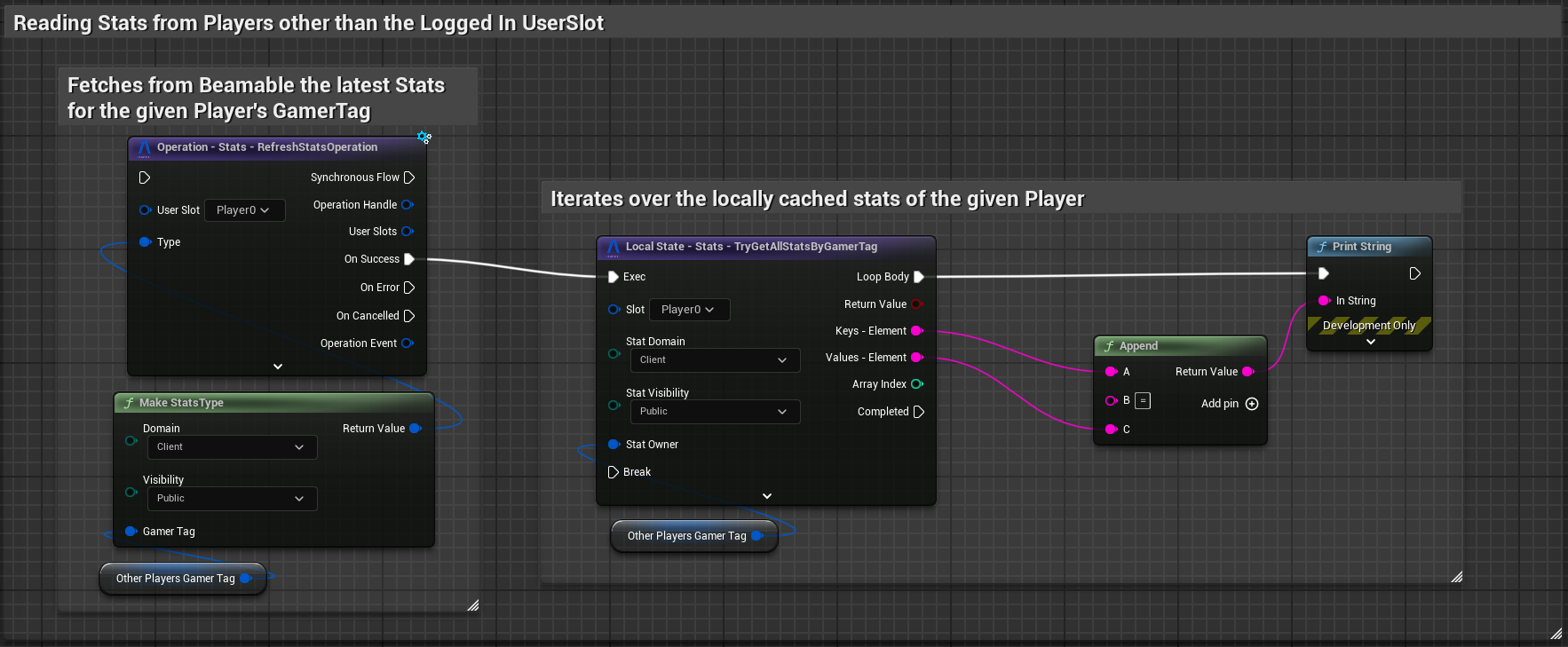The width and height of the screenshot is (1568, 647).
Task: Click the Completed execution pin
Action: [x=919, y=412]
